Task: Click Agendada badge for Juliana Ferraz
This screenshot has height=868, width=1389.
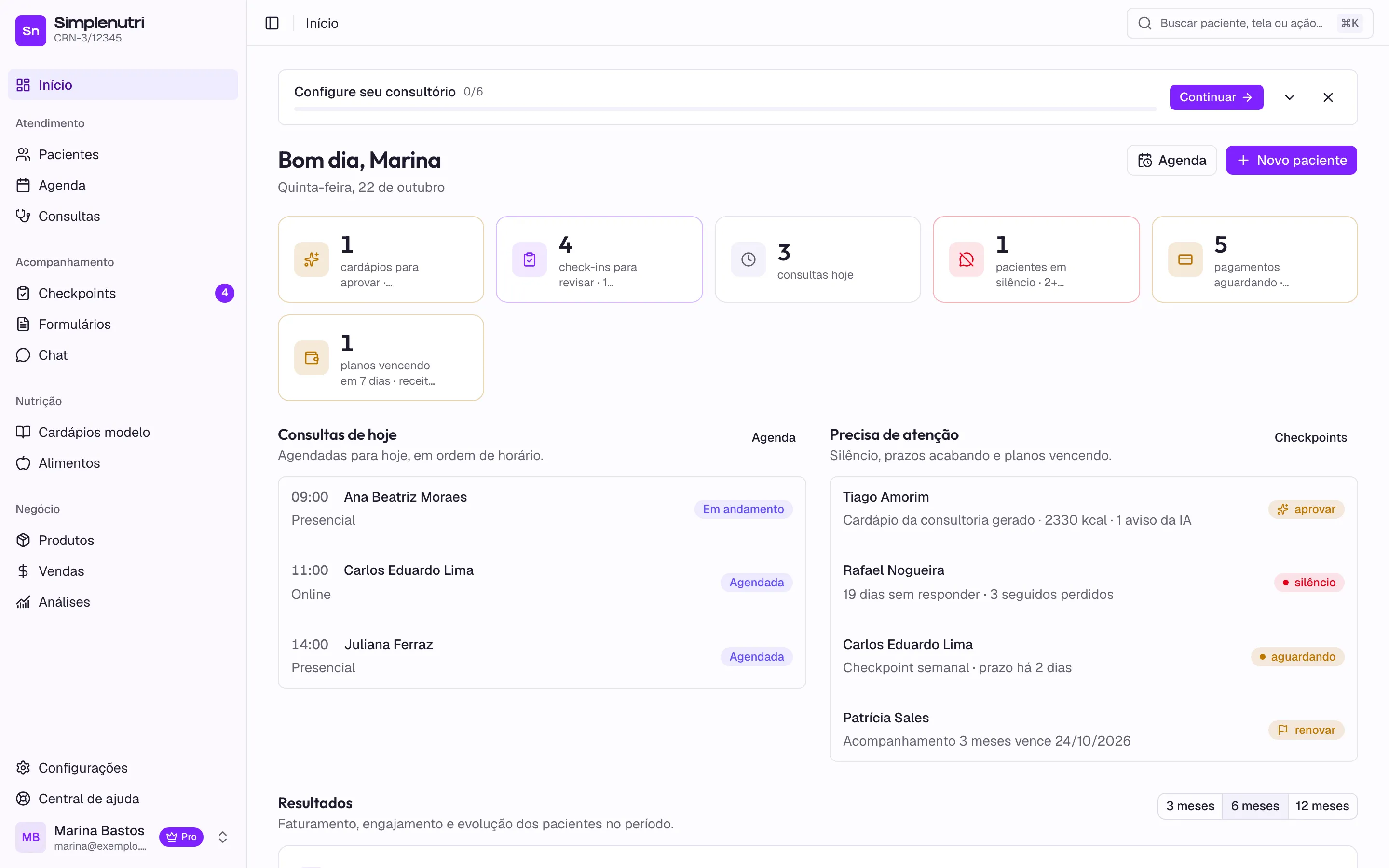Action: coord(756,657)
